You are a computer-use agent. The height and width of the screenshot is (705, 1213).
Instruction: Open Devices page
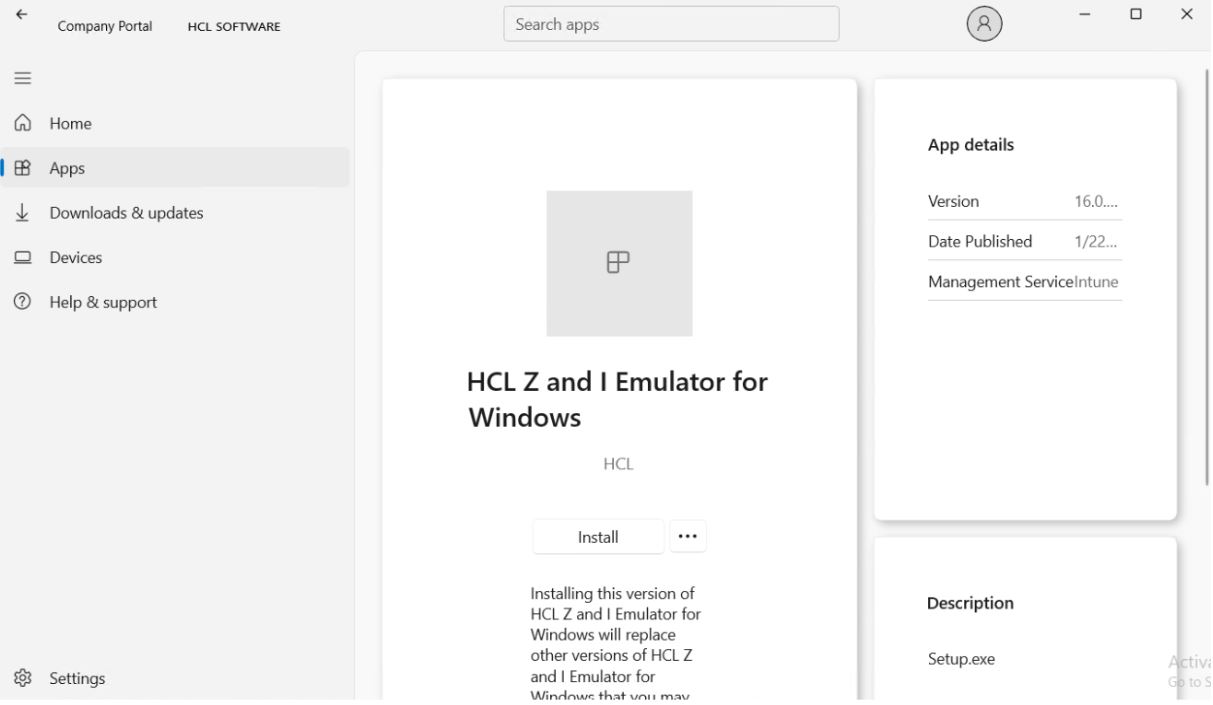177,257
